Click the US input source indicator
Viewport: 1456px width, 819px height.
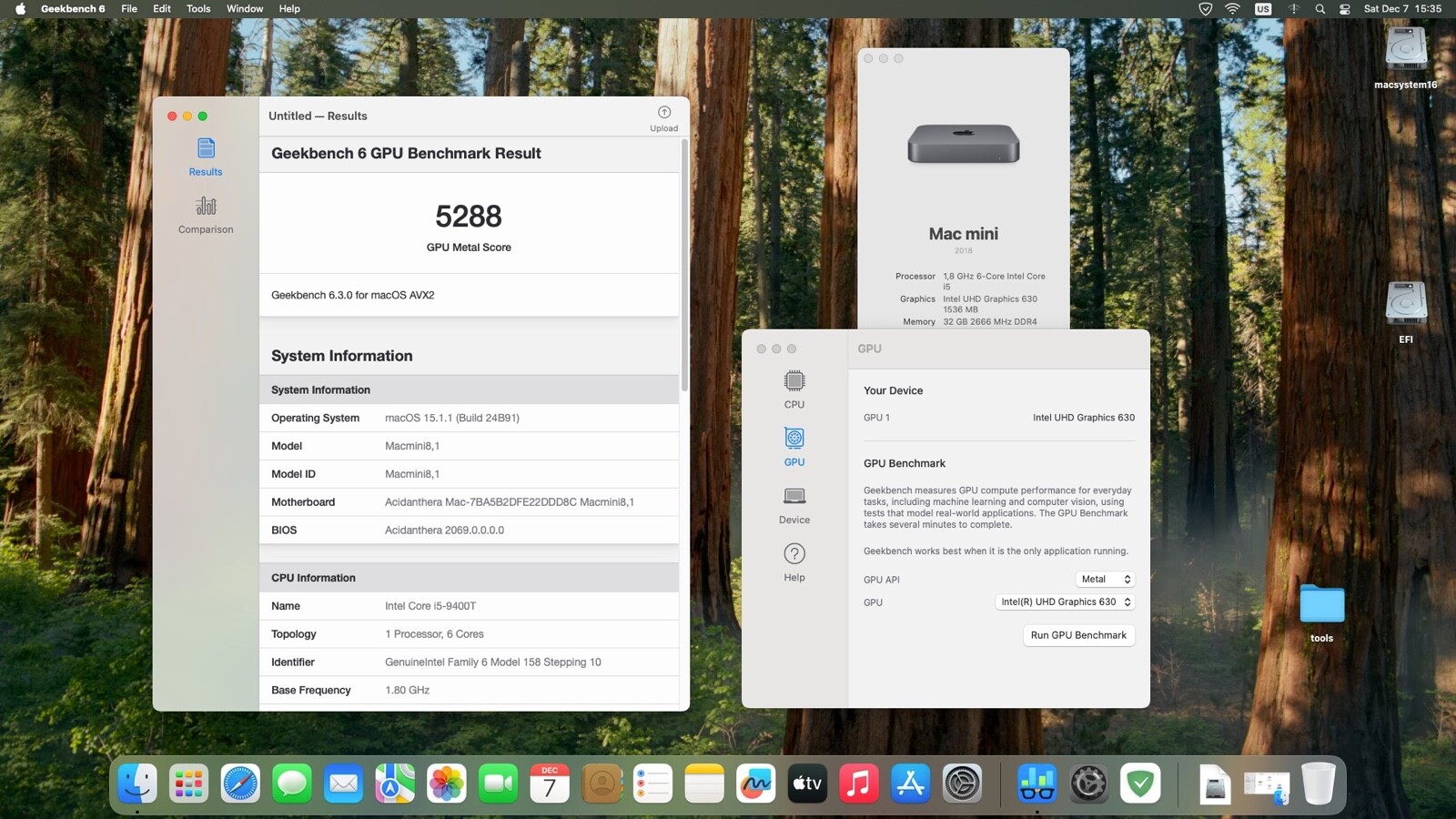pos(1263,9)
